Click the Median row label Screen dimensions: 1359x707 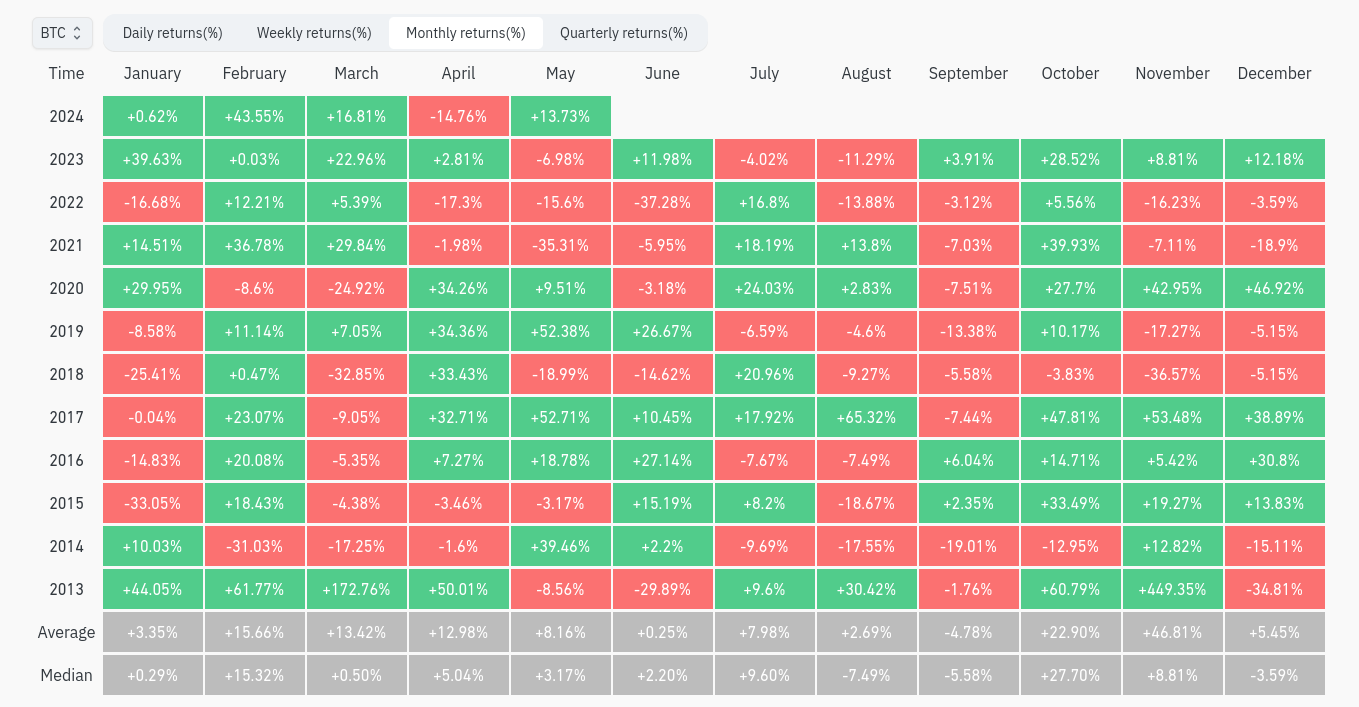pos(67,675)
